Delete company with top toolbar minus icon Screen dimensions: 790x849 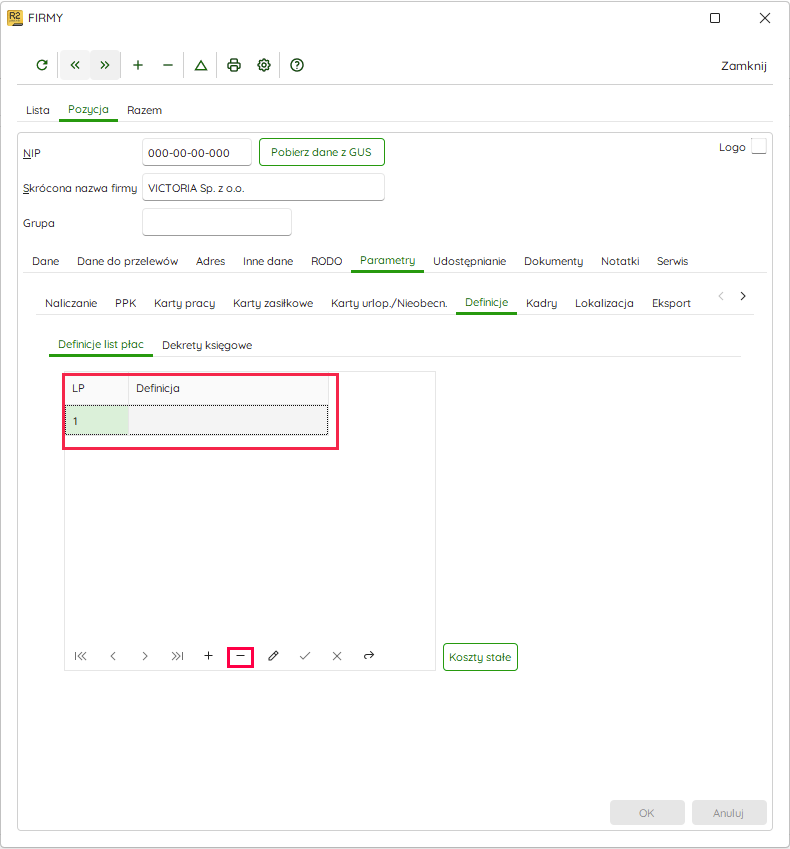point(168,66)
